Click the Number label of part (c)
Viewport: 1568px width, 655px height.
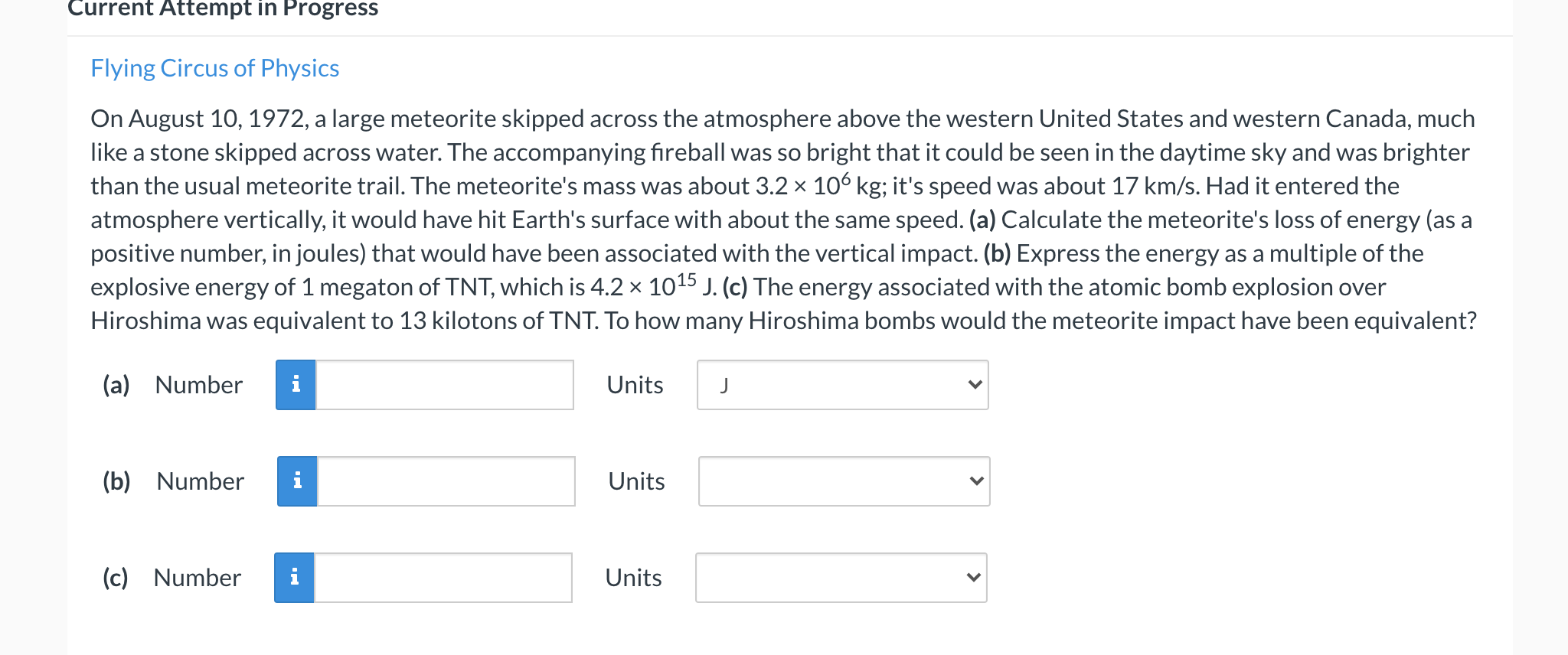click(197, 578)
